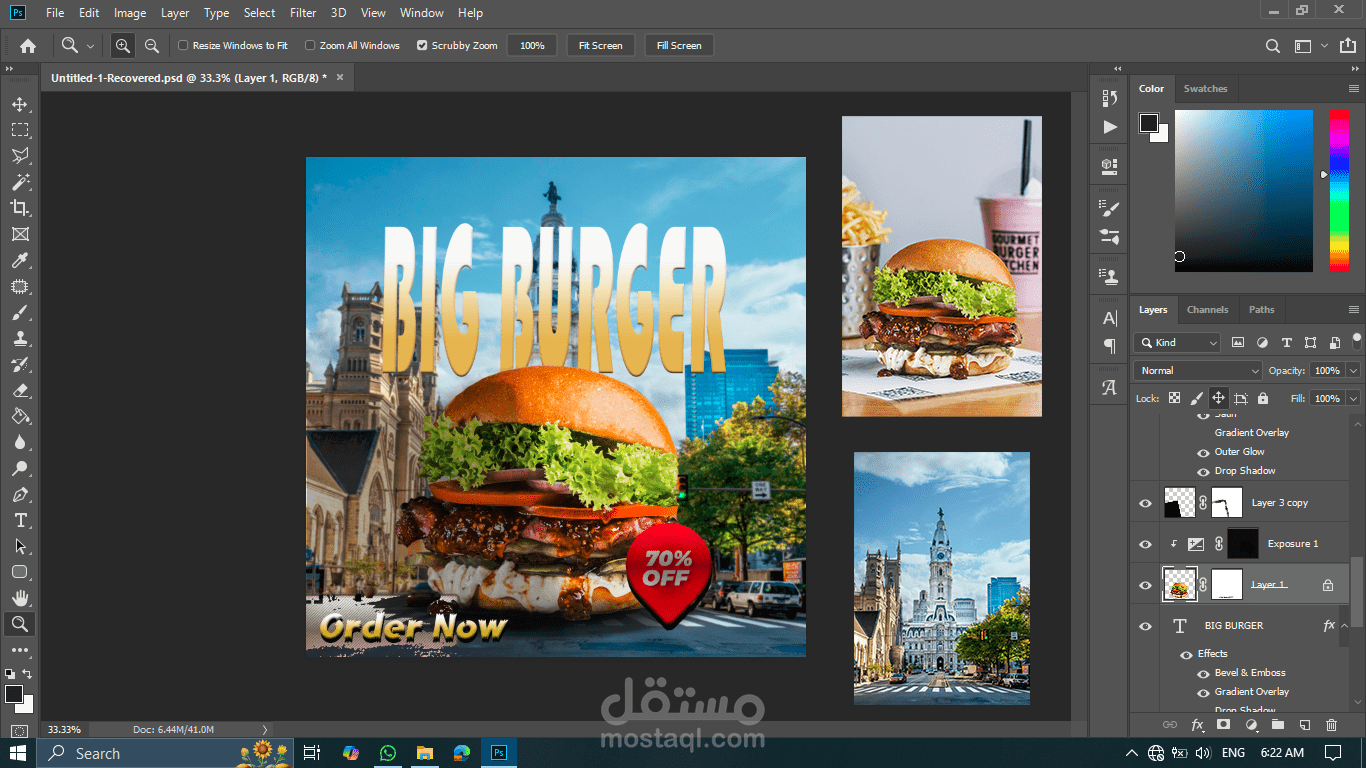Screen dimensions: 1366x768
Task: Select the Rectangular Marquee tool
Action: click(20, 130)
